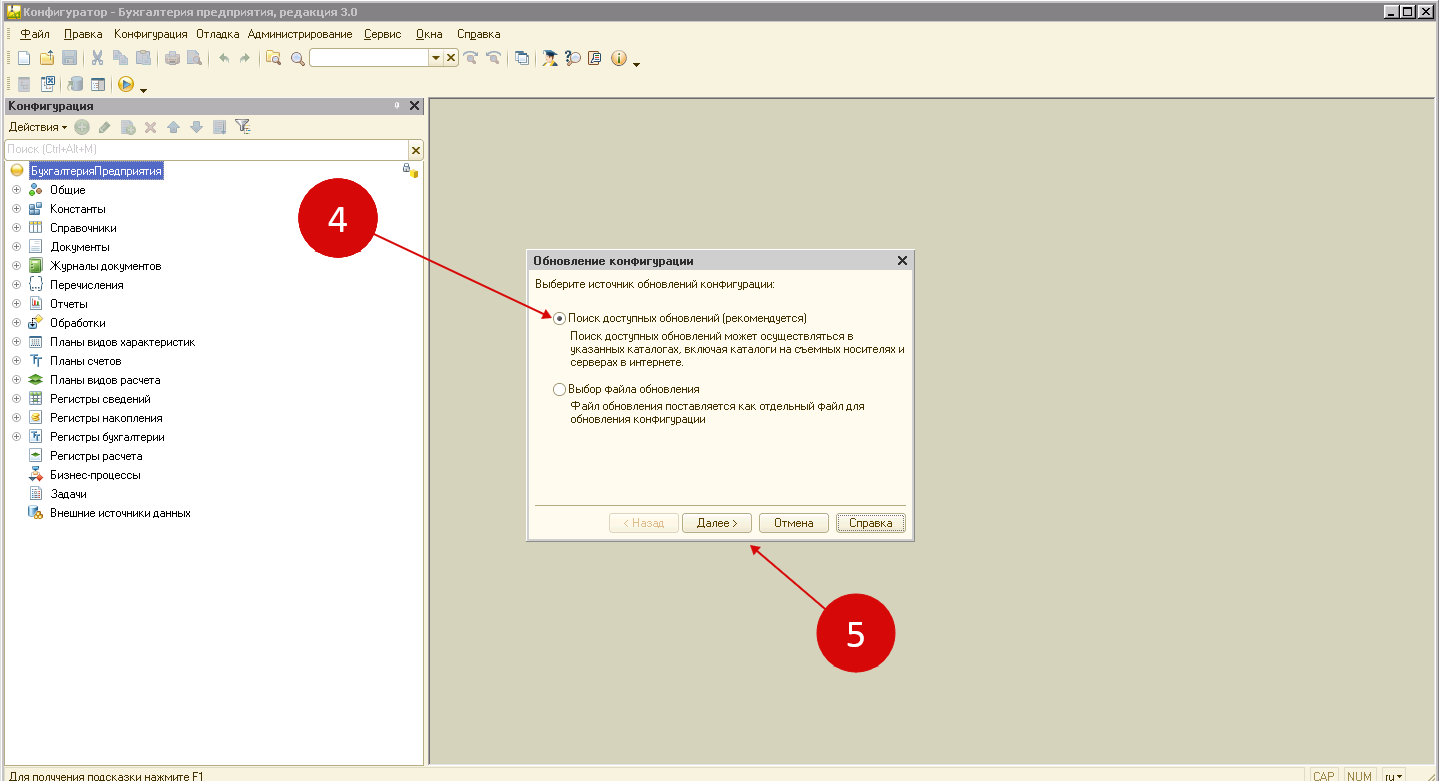
Task: Click the Undo arrow icon
Action: coord(223,58)
